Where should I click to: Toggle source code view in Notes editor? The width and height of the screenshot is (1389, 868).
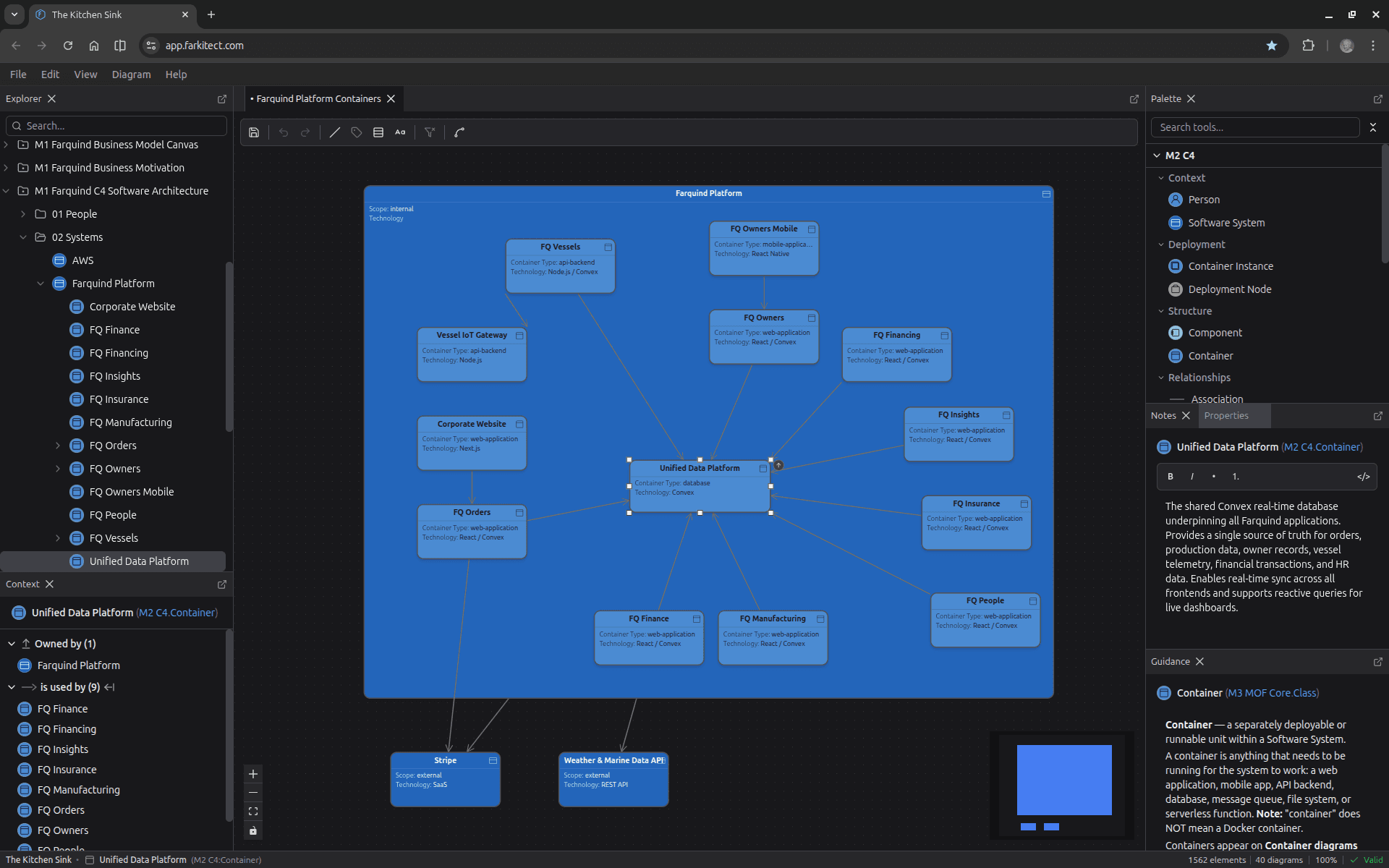point(1364,477)
